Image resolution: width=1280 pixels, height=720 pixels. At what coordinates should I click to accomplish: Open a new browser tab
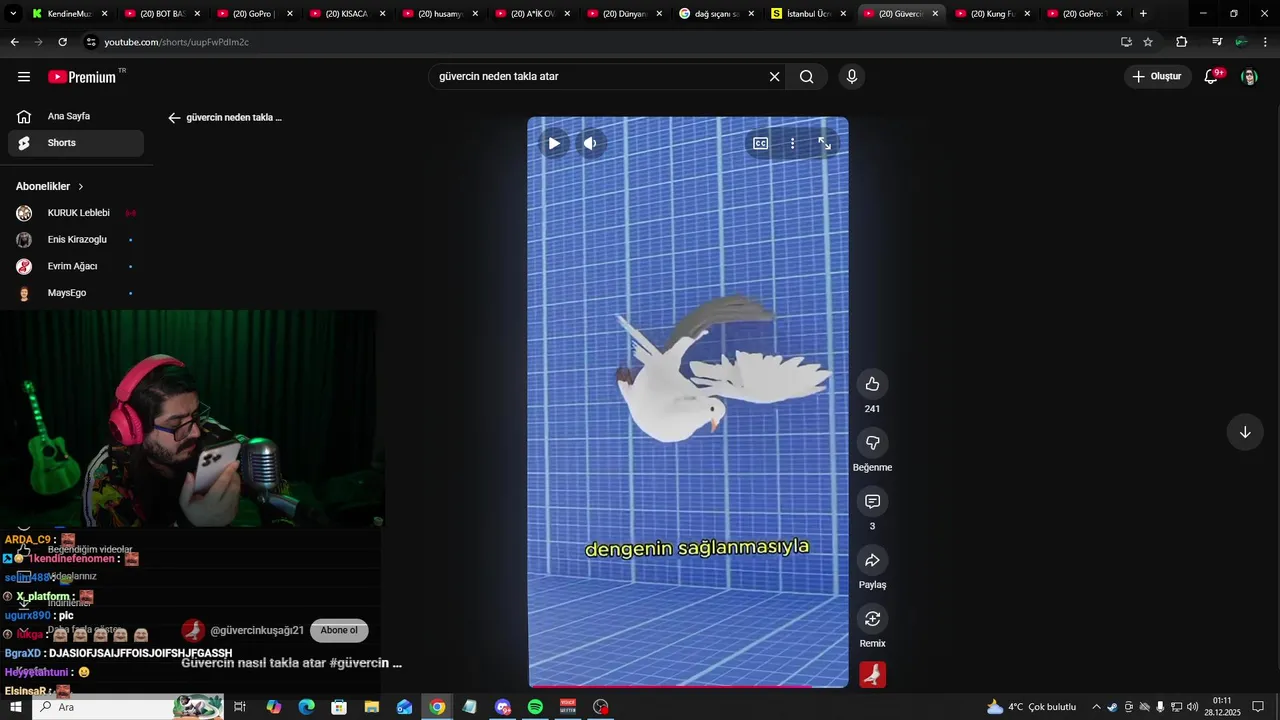point(1143,14)
